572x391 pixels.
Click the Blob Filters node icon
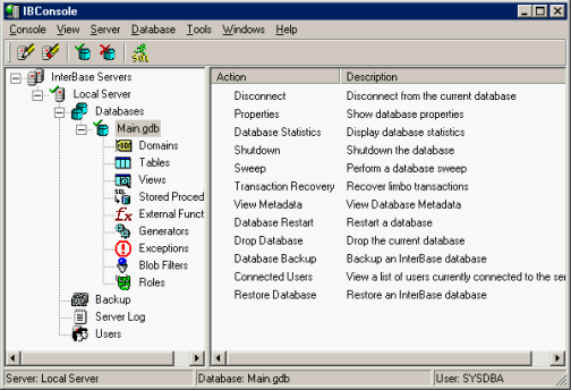[x=123, y=266]
